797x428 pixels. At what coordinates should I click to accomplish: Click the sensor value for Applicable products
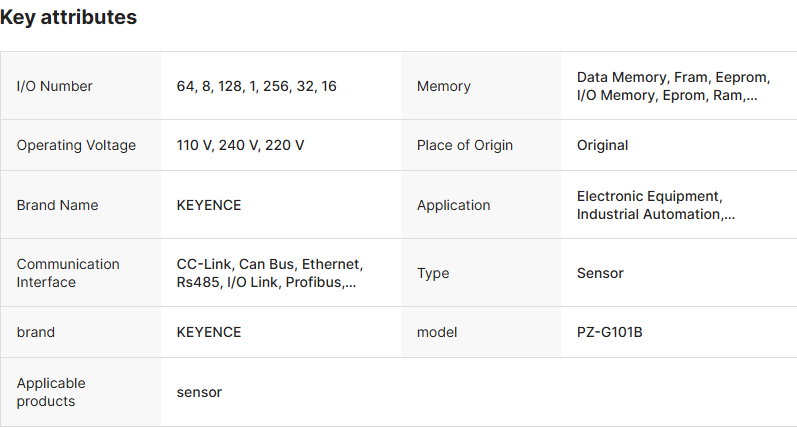click(199, 392)
